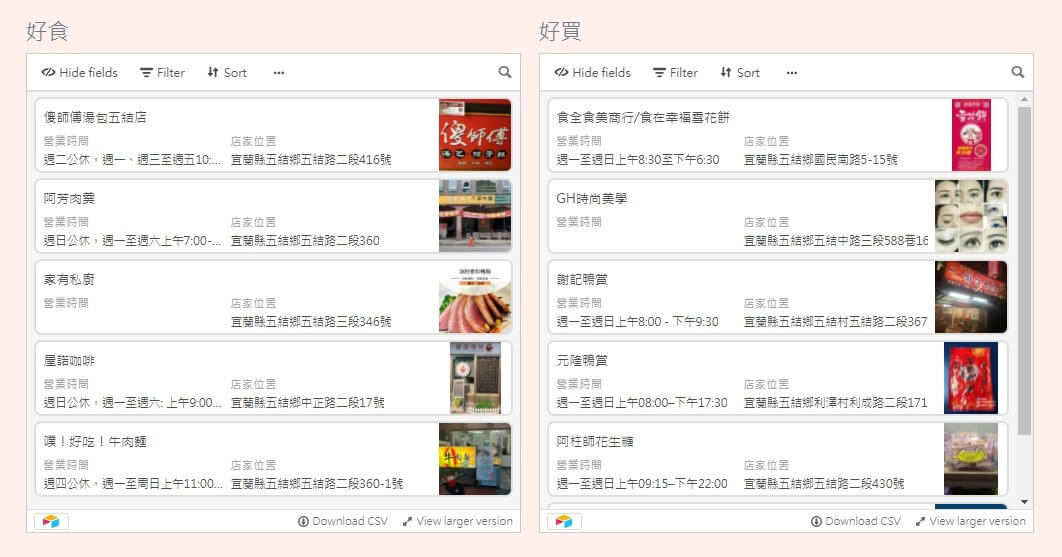Click the scroll down arrow in 好買 panel
Screen dimensions: 1062x557
pyautogui.click(x=1024, y=502)
